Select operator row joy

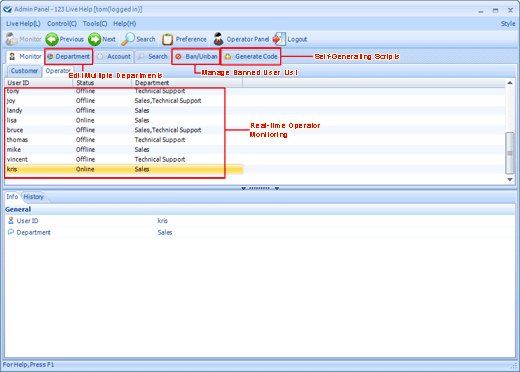pos(124,101)
